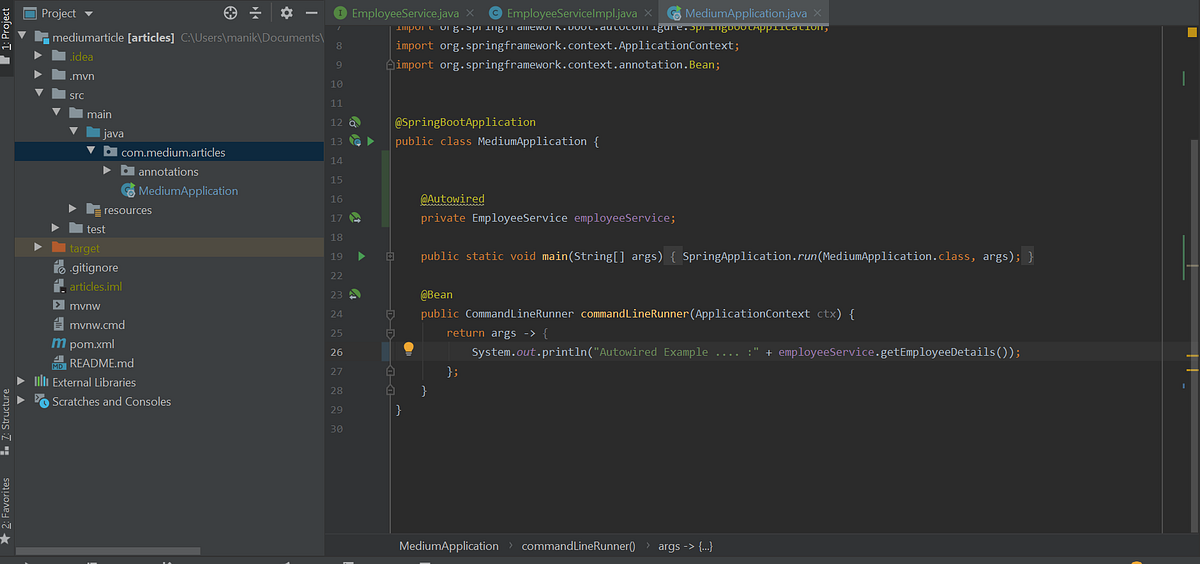Hide the Project tool window via minus icon
Image resolution: width=1200 pixels, height=564 pixels.
311,13
